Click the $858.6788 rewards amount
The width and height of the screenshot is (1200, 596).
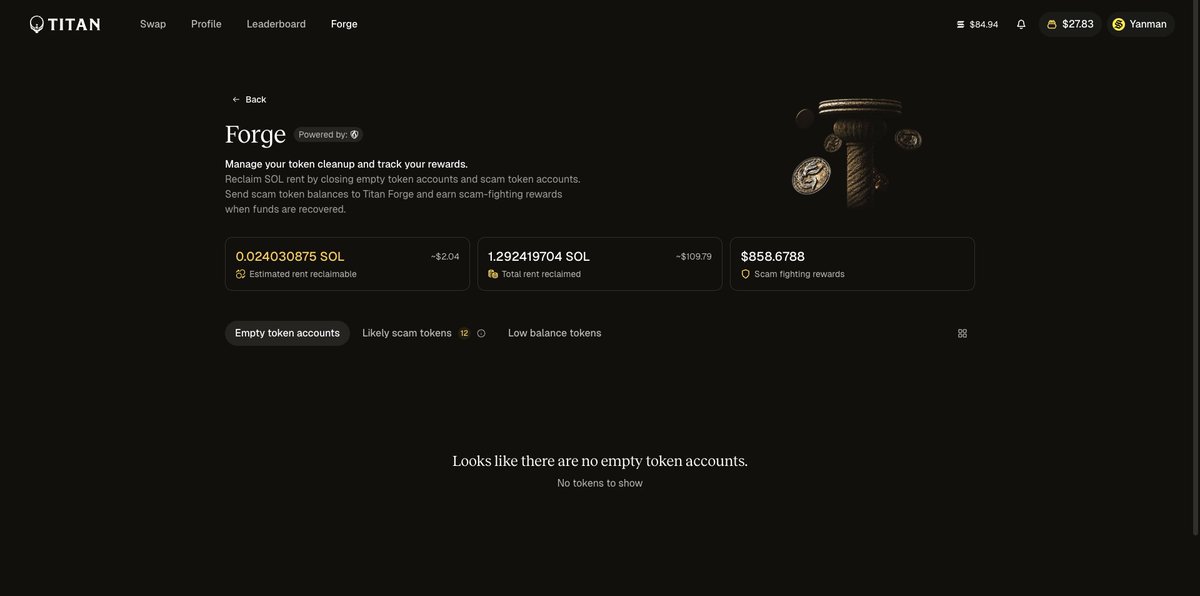pos(773,256)
